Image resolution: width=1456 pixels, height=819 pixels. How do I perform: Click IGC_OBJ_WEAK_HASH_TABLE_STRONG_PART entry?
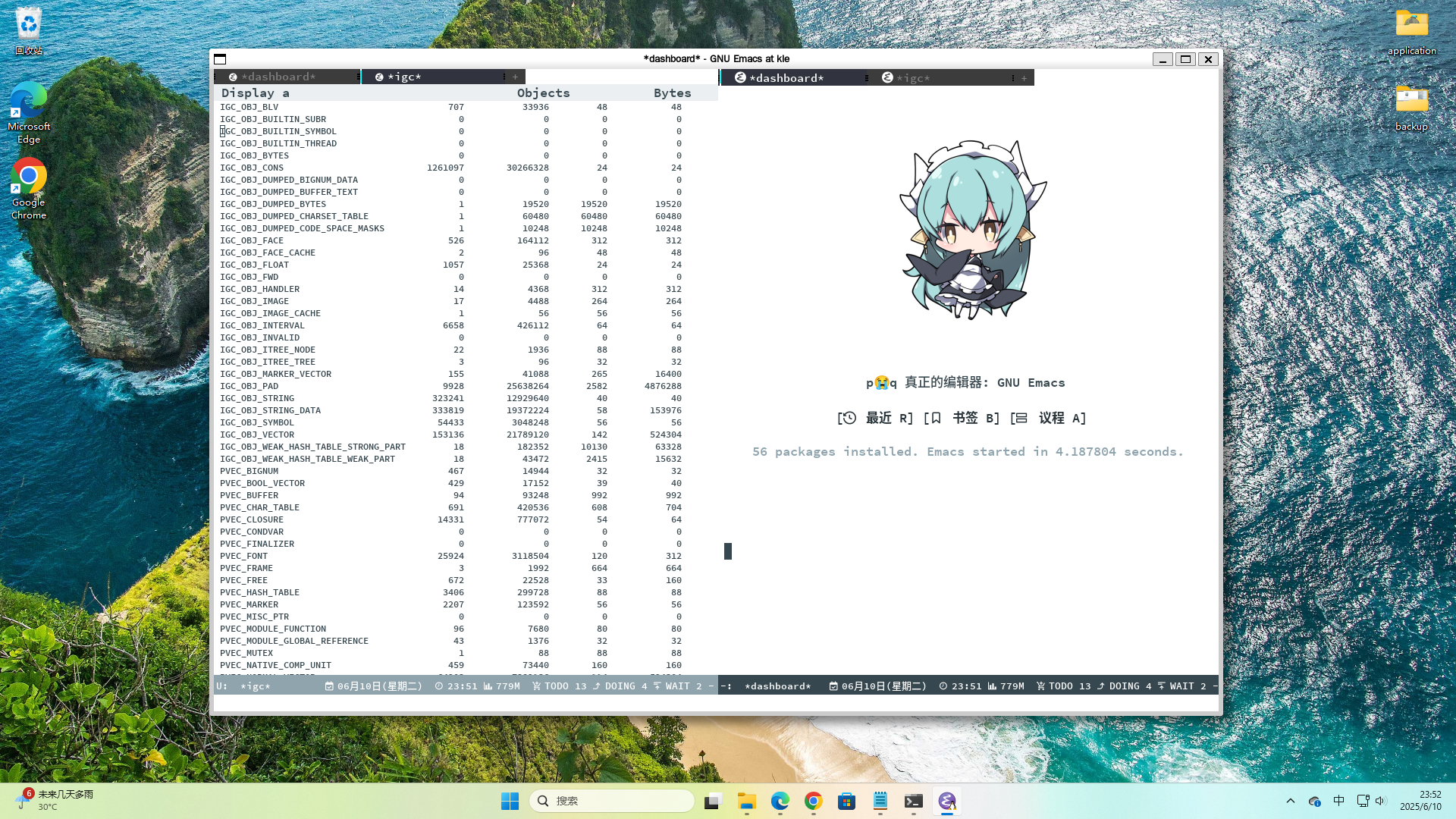point(312,447)
